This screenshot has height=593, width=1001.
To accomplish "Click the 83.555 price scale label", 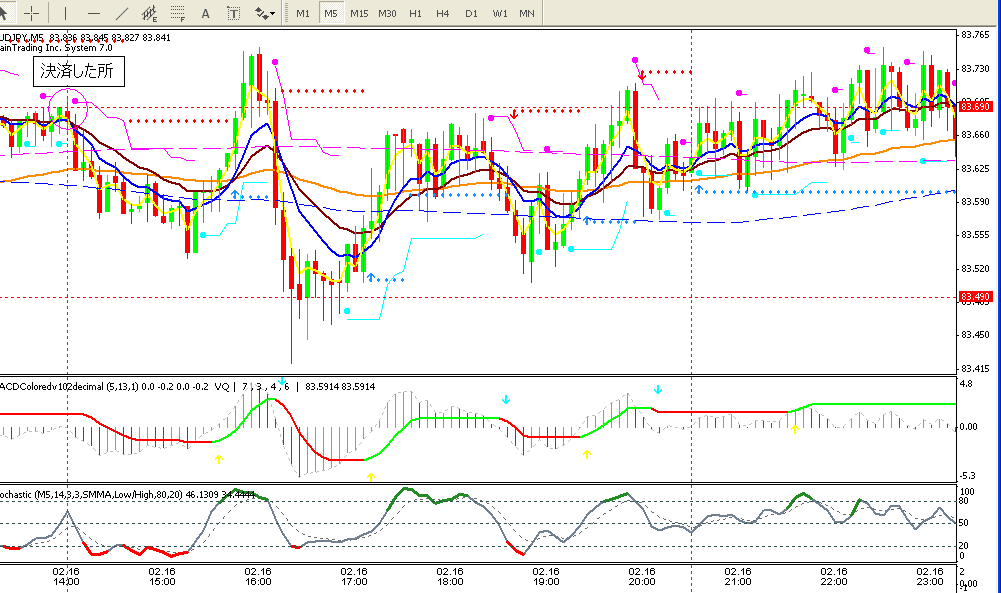I will click(x=975, y=235).
